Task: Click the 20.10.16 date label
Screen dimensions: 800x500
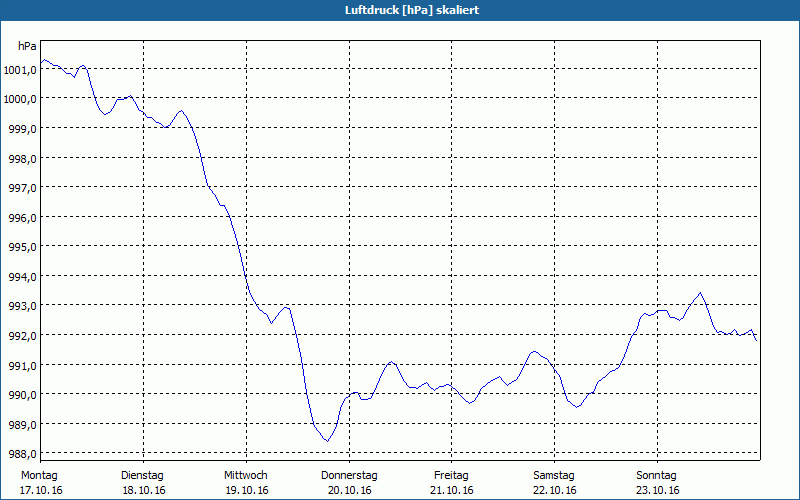Action: click(x=349, y=490)
